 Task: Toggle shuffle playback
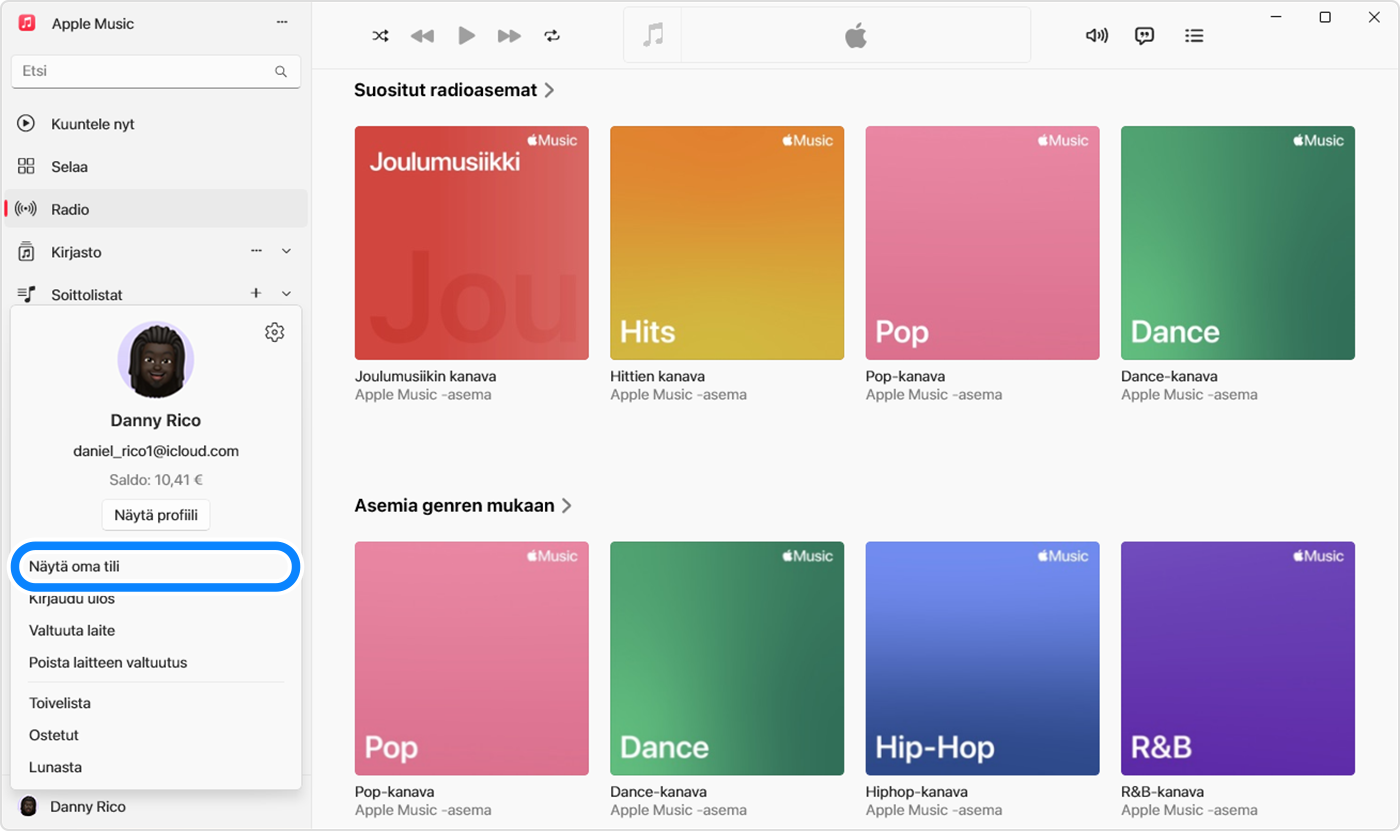380,36
